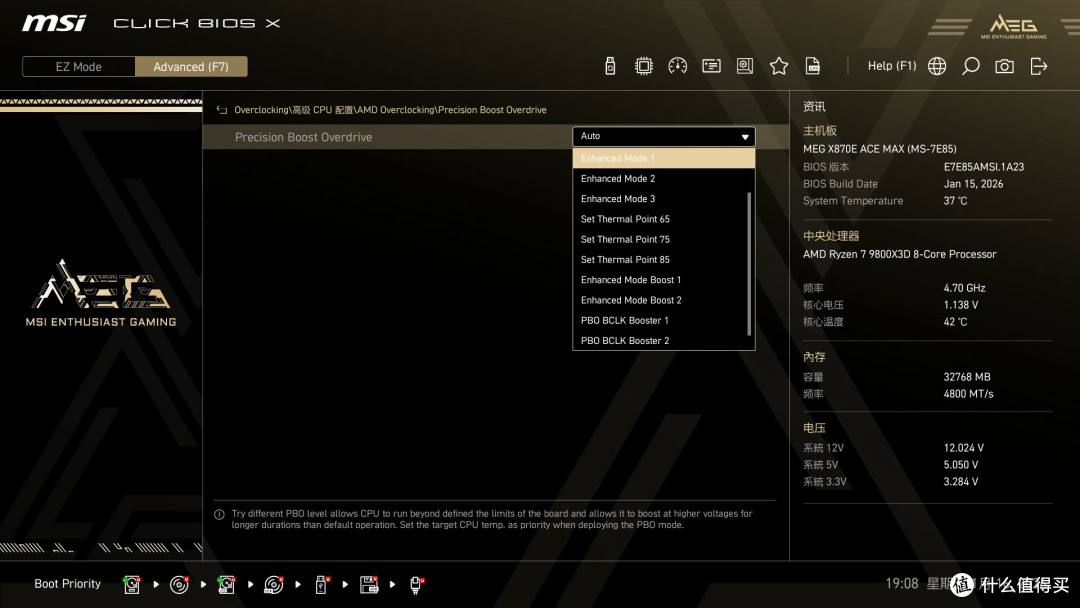Image resolution: width=1080 pixels, height=608 pixels.
Task: Click the board info card icon
Action: pos(711,66)
